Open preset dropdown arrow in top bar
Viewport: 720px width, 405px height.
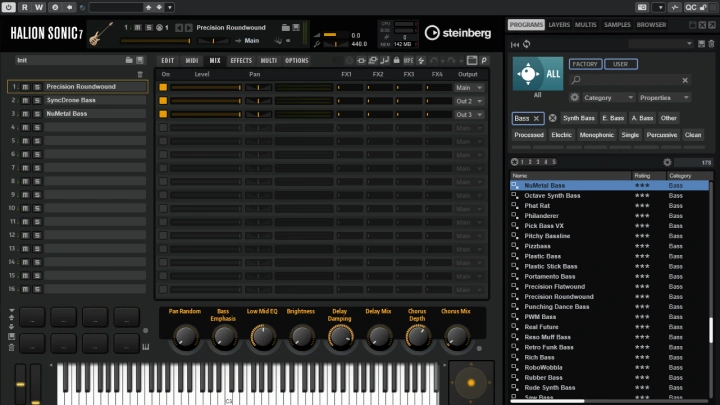170,7
